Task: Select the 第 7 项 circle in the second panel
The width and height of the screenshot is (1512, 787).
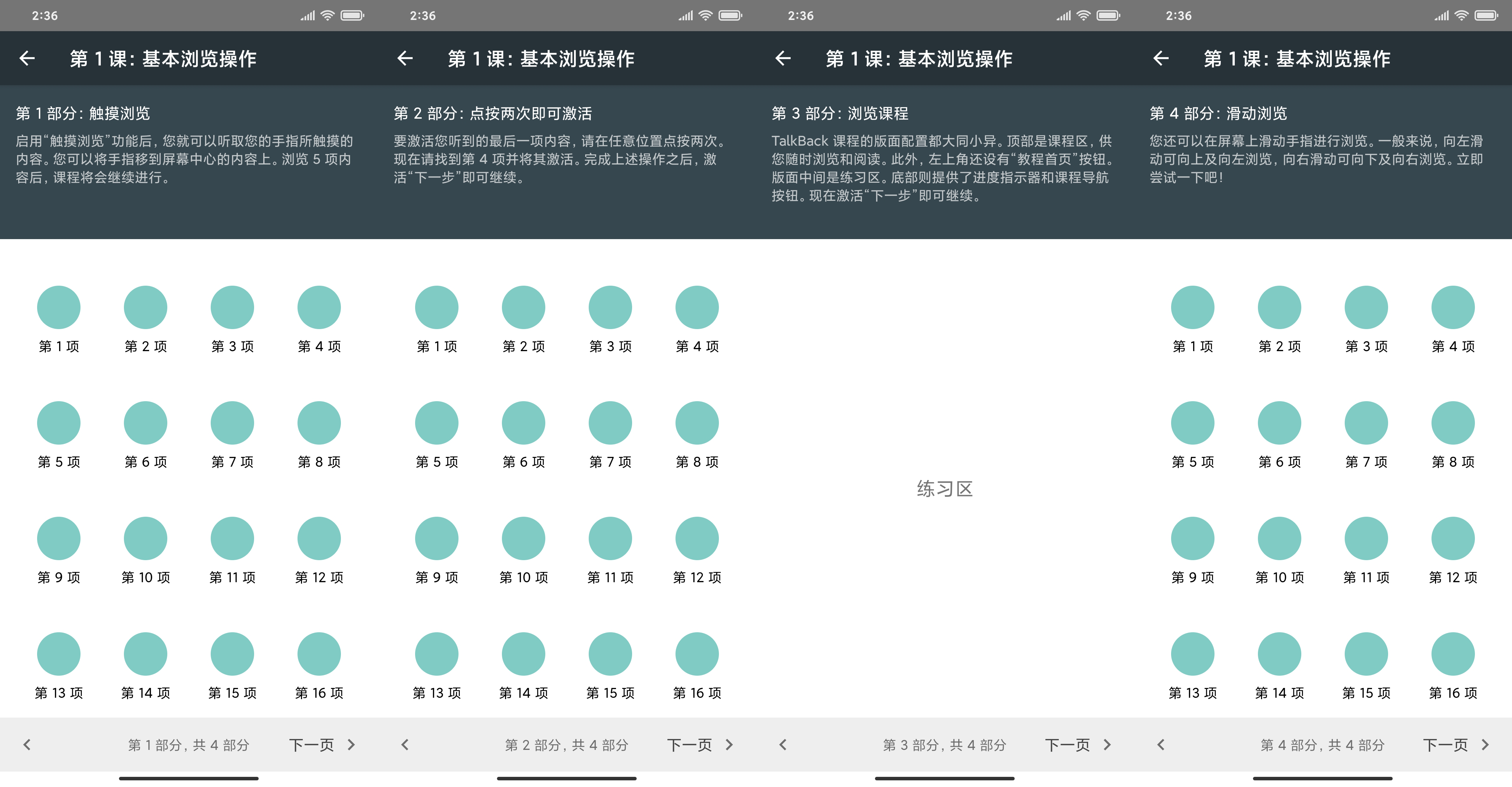Action: coord(610,422)
